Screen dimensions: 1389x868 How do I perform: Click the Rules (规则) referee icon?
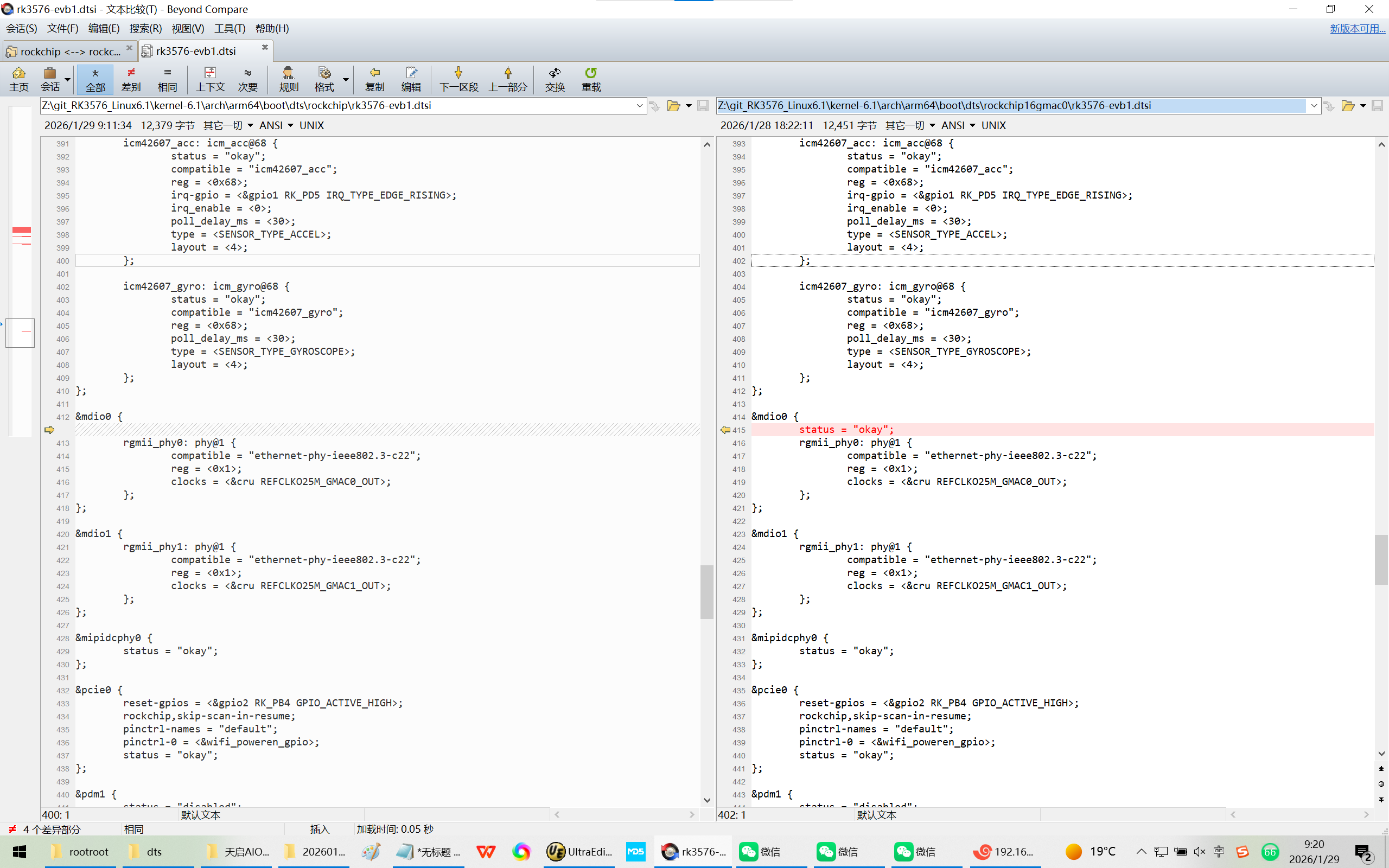288,79
